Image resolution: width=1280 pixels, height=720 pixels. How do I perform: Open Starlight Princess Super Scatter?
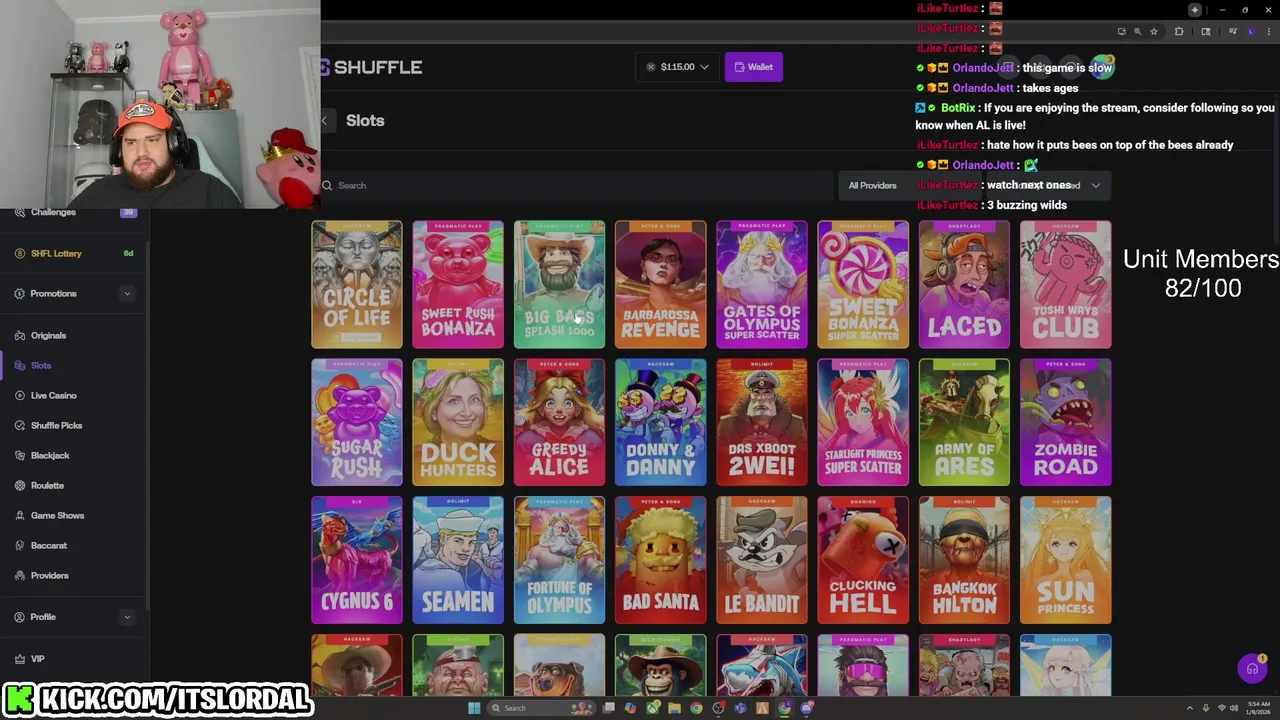(863, 422)
